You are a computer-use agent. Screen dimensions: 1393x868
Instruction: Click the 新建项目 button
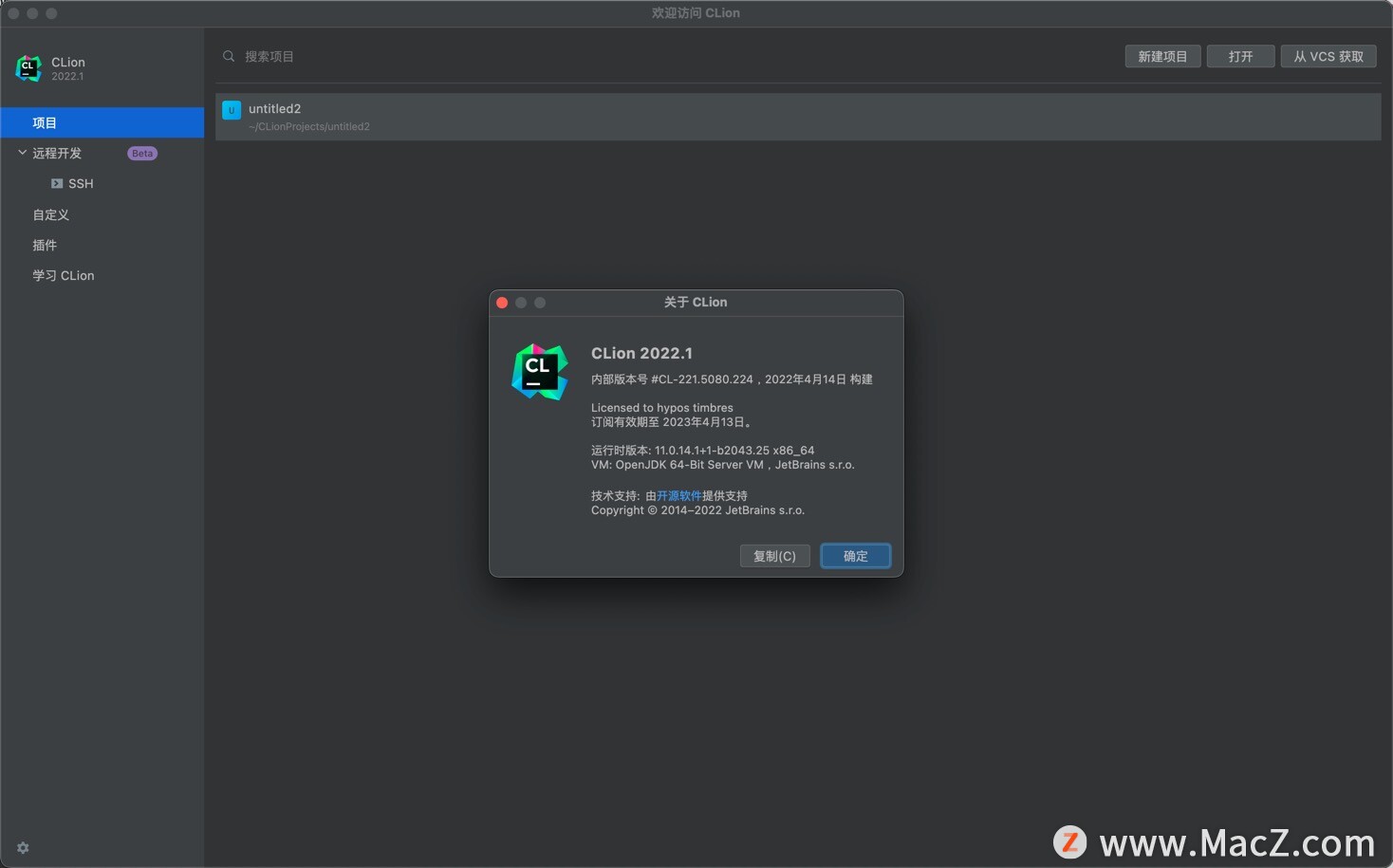[x=1162, y=57]
